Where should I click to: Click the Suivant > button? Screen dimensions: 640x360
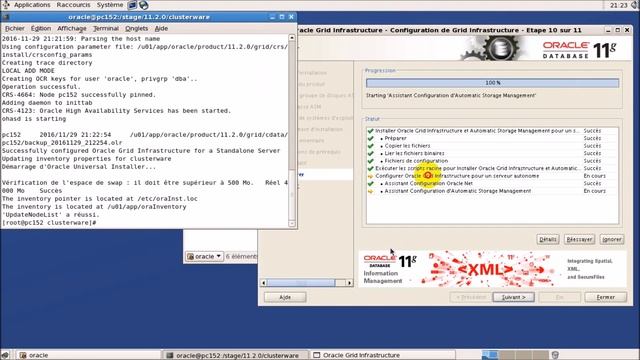click(x=513, y=297)
